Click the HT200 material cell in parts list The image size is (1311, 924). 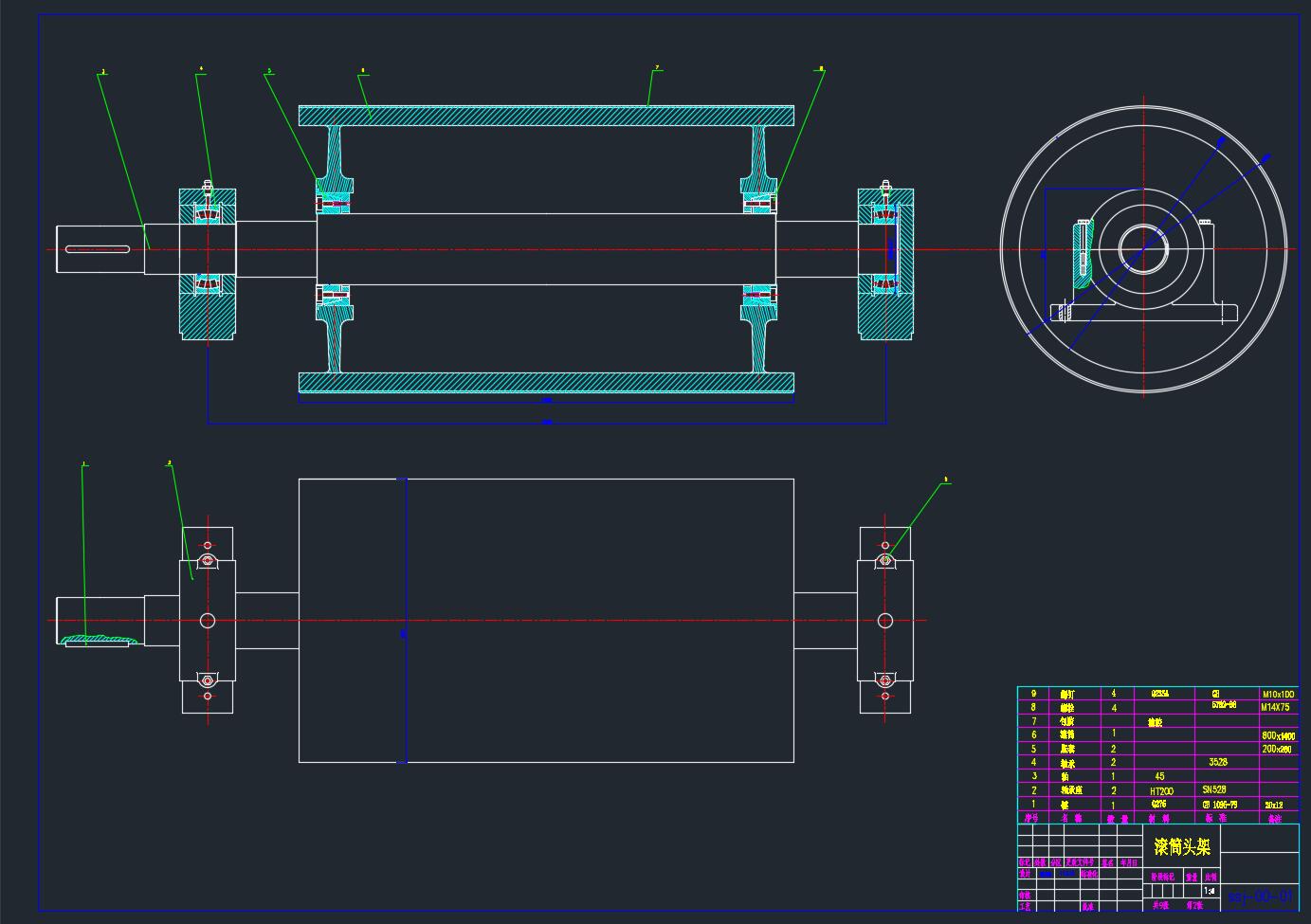[1160, 790]
